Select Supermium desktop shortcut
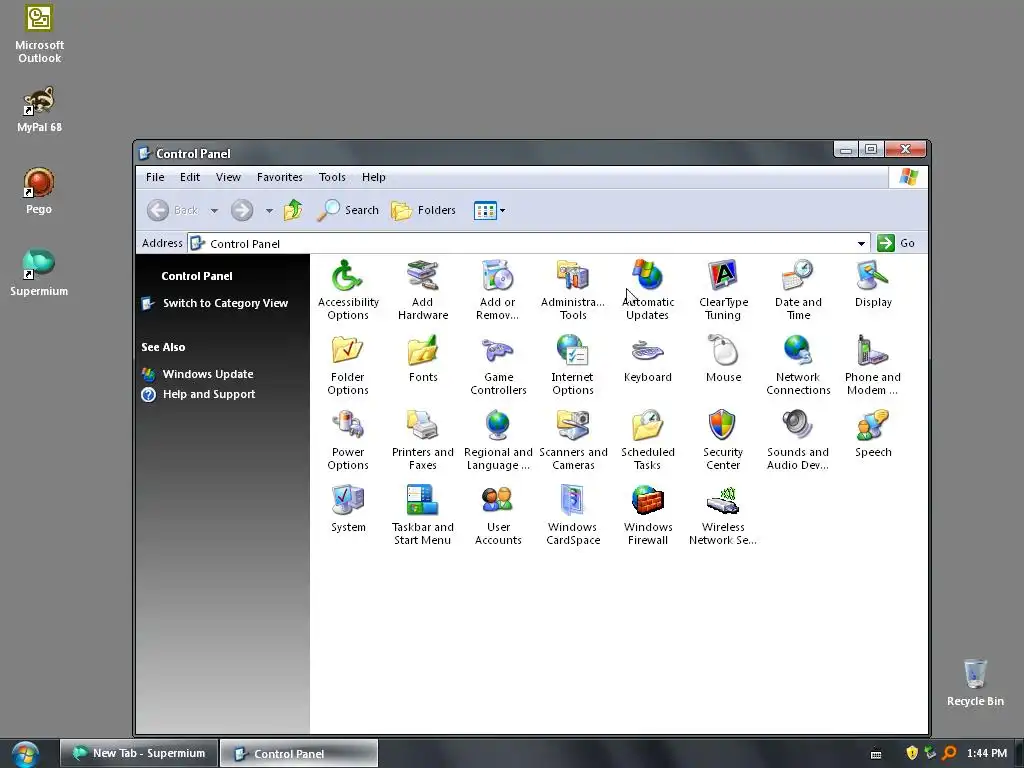Image resolution: width=1024 pixels, height=768 pixels. pyautogui.click(x=39, y=272)
